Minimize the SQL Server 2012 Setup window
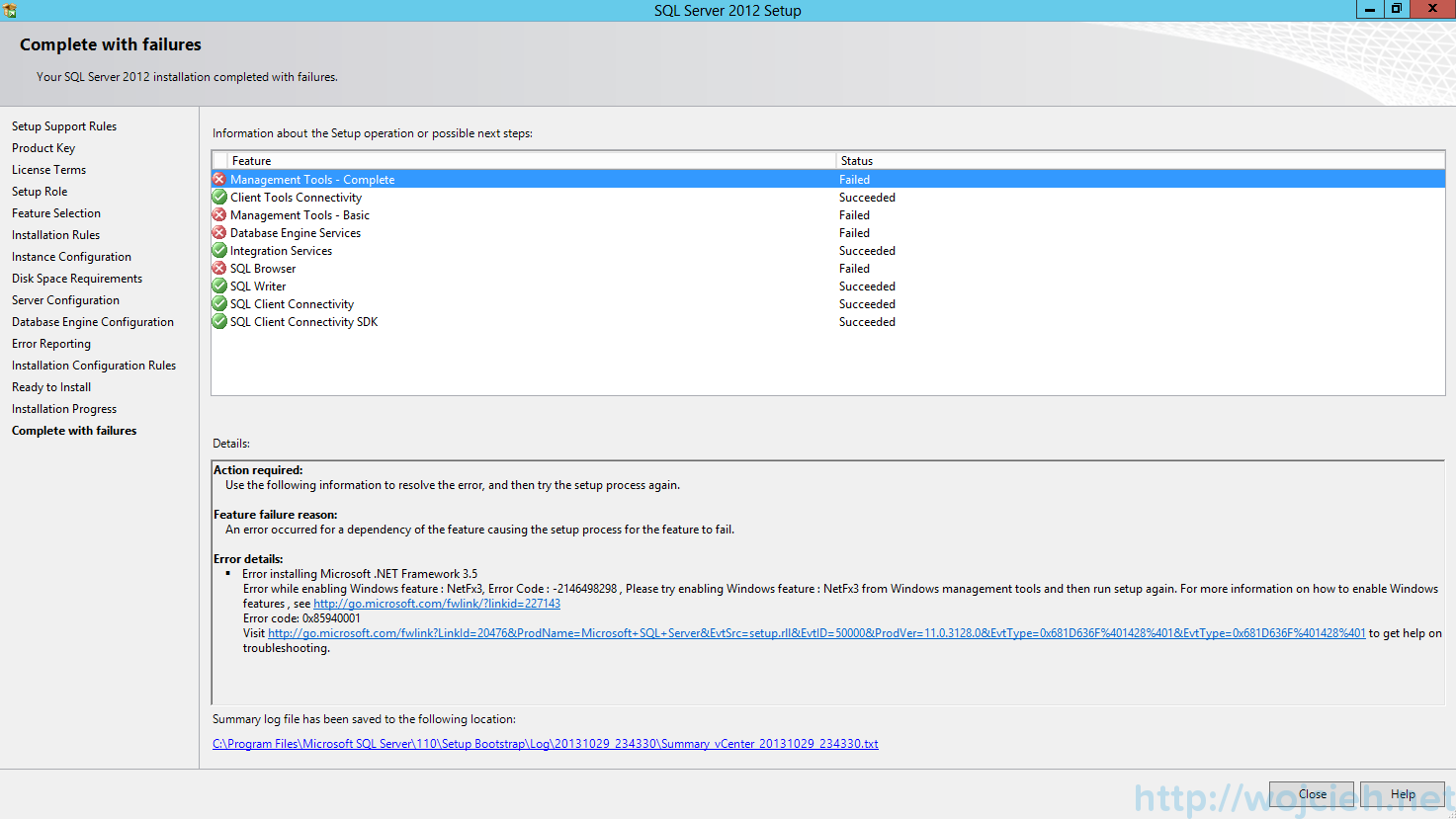The height and width of the screenshot is (819, 1456). point(1369,9)
